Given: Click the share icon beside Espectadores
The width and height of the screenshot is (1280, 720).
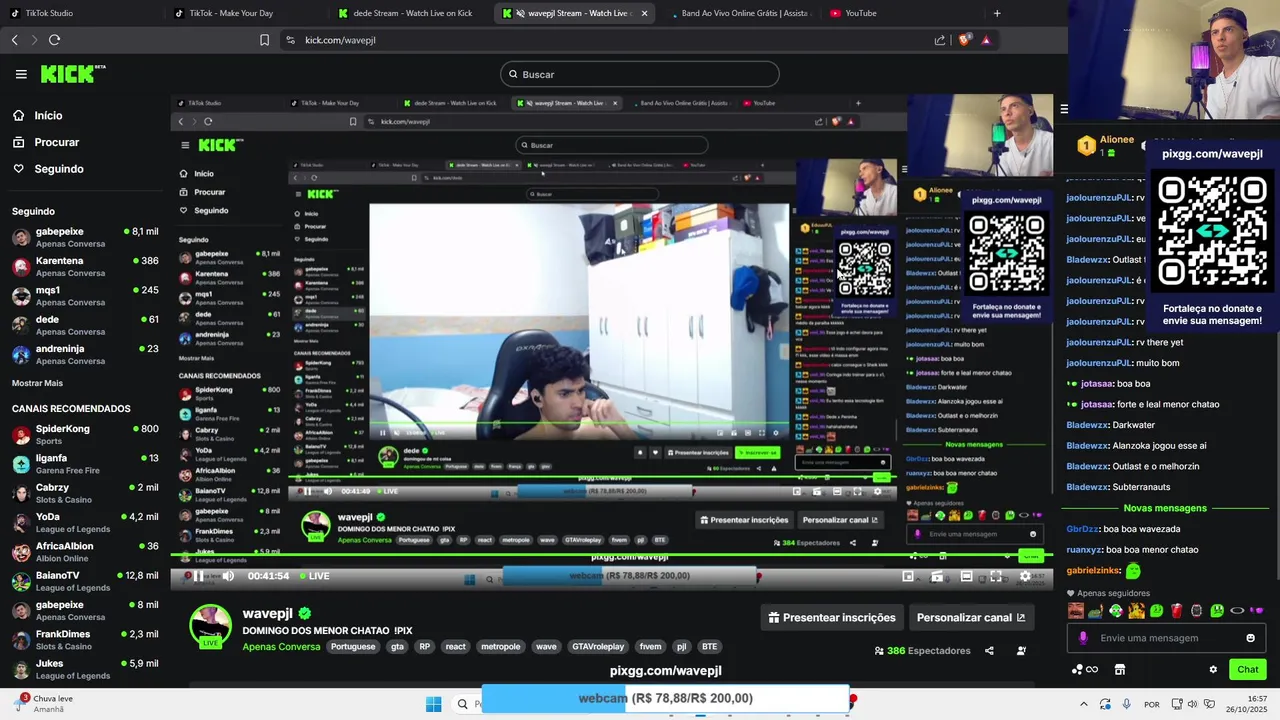Looking at the screenshot, I should [x=989, y=651].
